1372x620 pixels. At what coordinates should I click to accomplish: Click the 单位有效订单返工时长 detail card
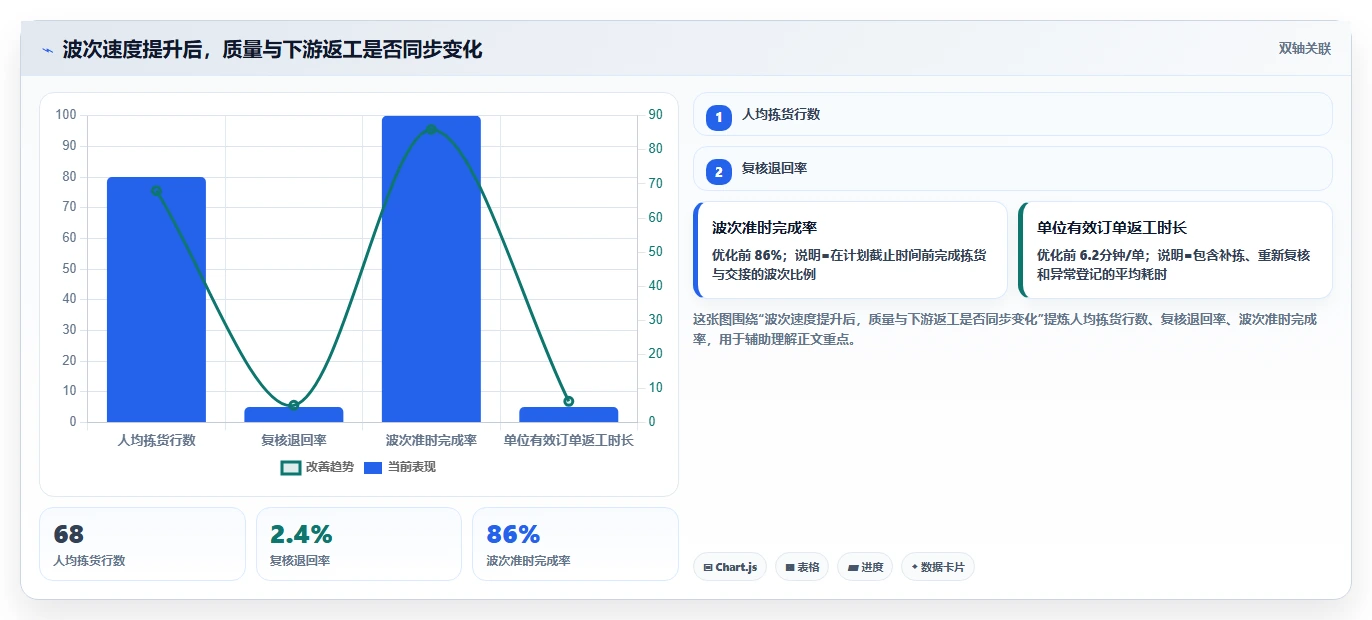tap(1175, 250)
